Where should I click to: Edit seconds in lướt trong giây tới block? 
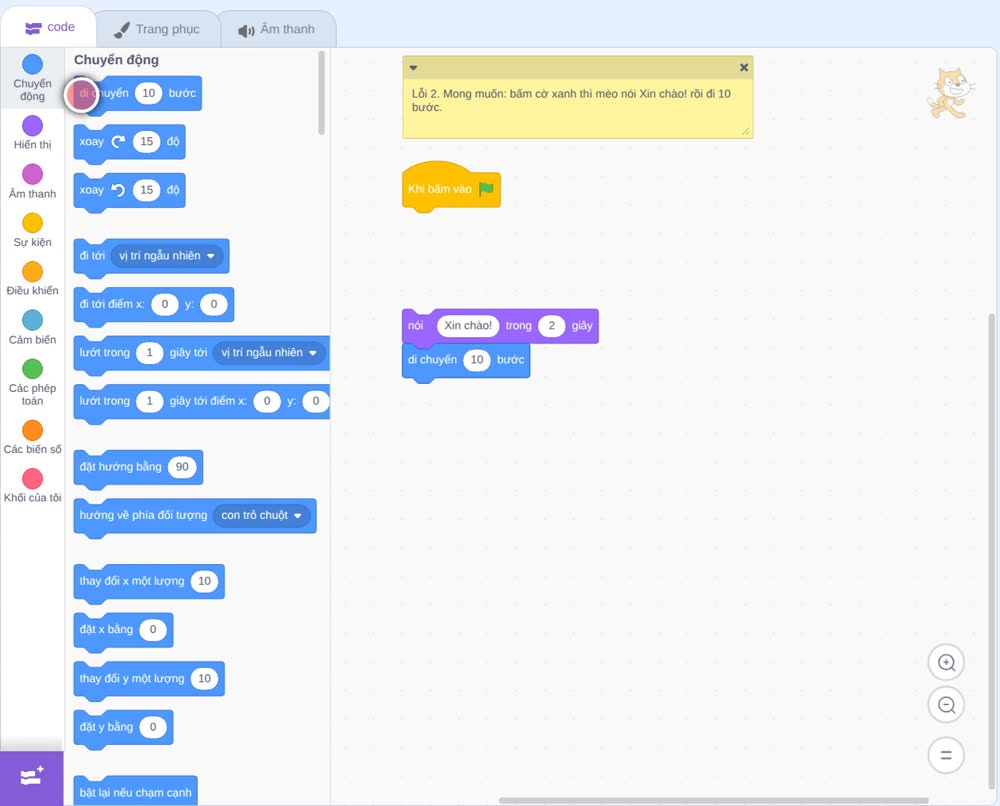click(x=149, y=353)
